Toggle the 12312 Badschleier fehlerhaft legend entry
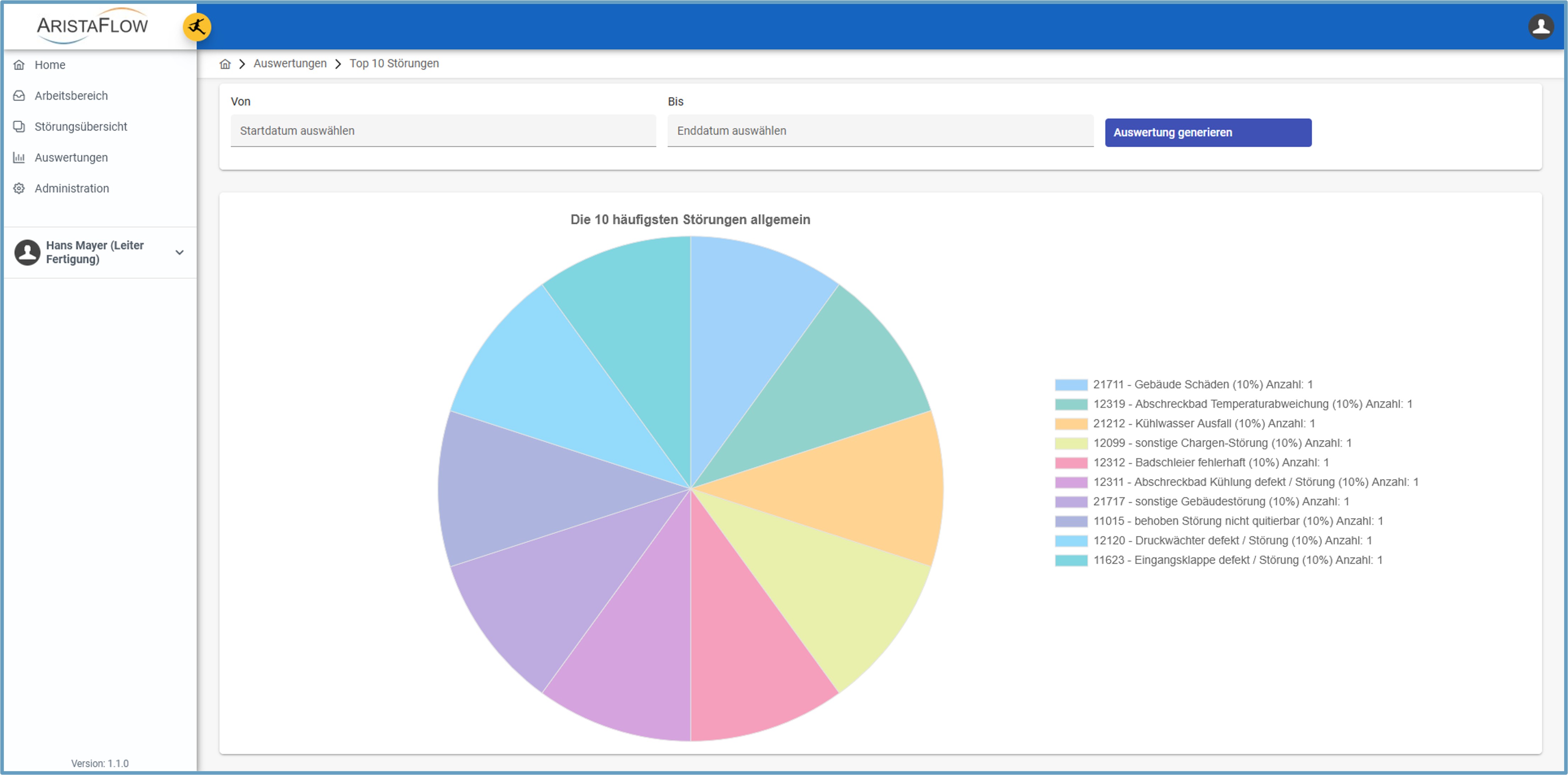Image resolution: width=1568 pixels, height=775 pixels. (1210, 462)
